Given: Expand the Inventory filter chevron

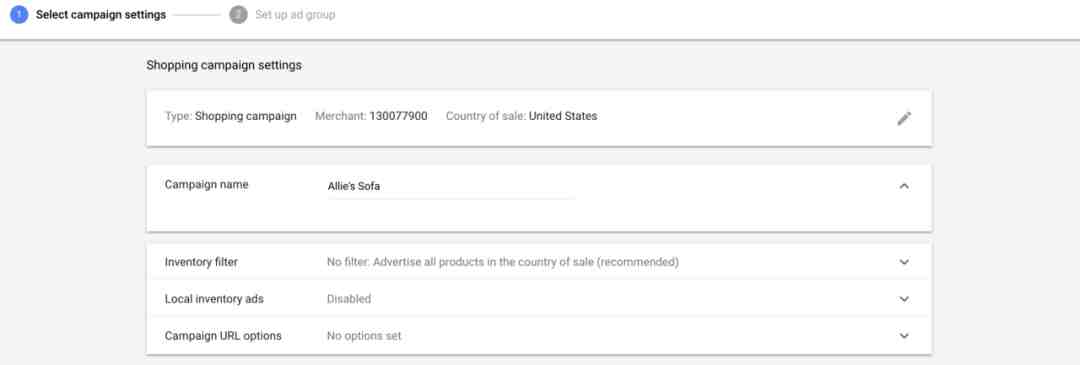Looking at the screenshot, I should 904,262.
